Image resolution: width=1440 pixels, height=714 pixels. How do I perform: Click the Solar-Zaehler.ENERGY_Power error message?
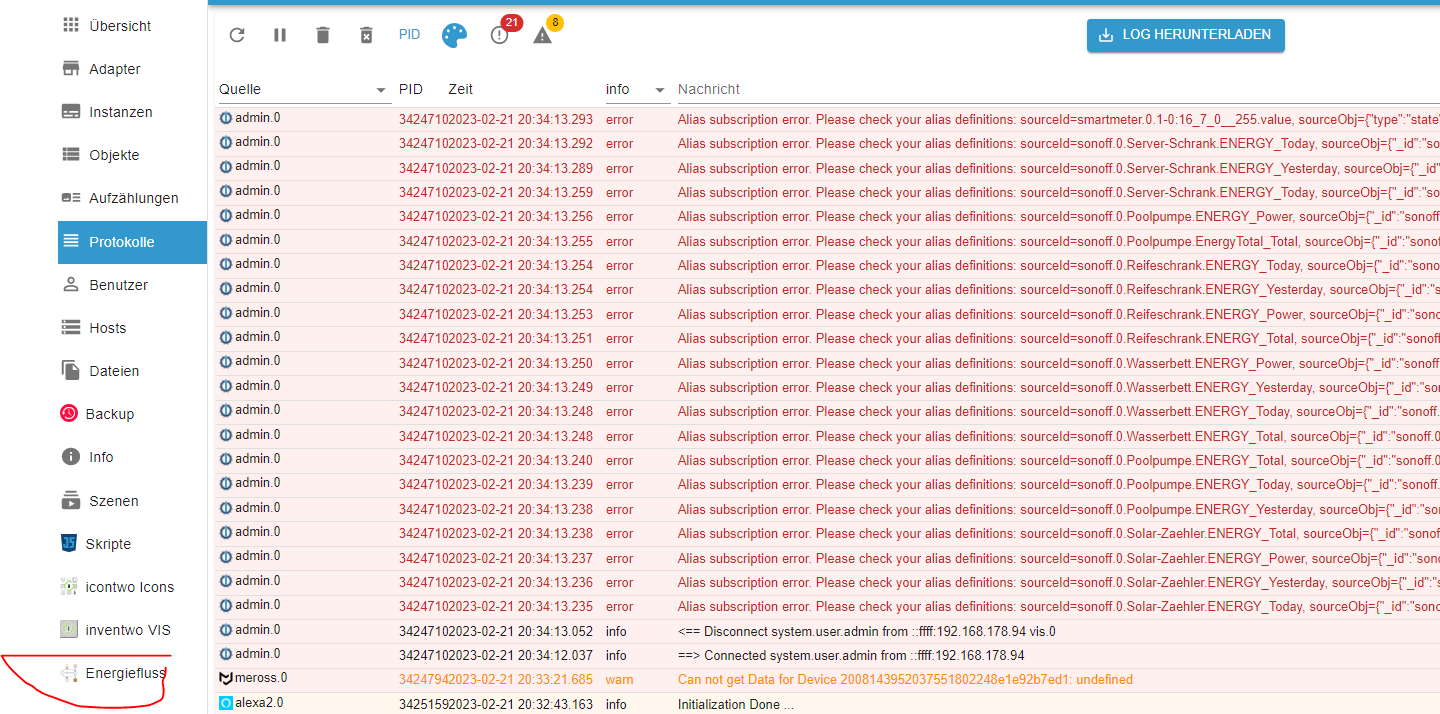click(x=1059, y=559)
